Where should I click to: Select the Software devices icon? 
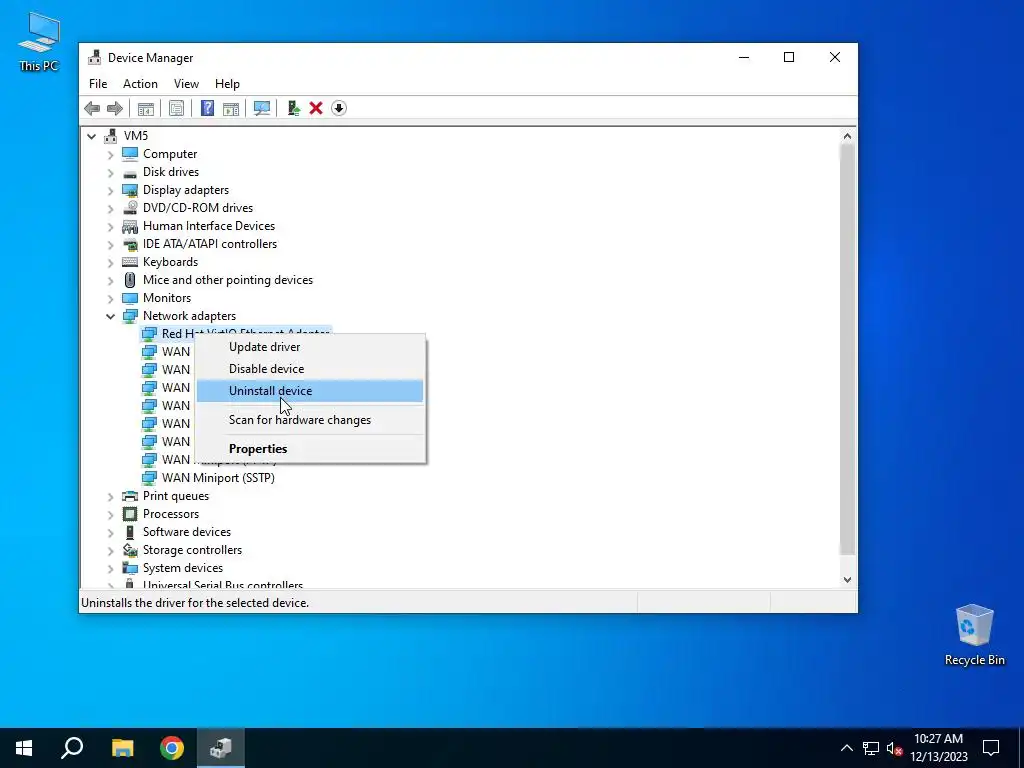[x=130, y=532]
